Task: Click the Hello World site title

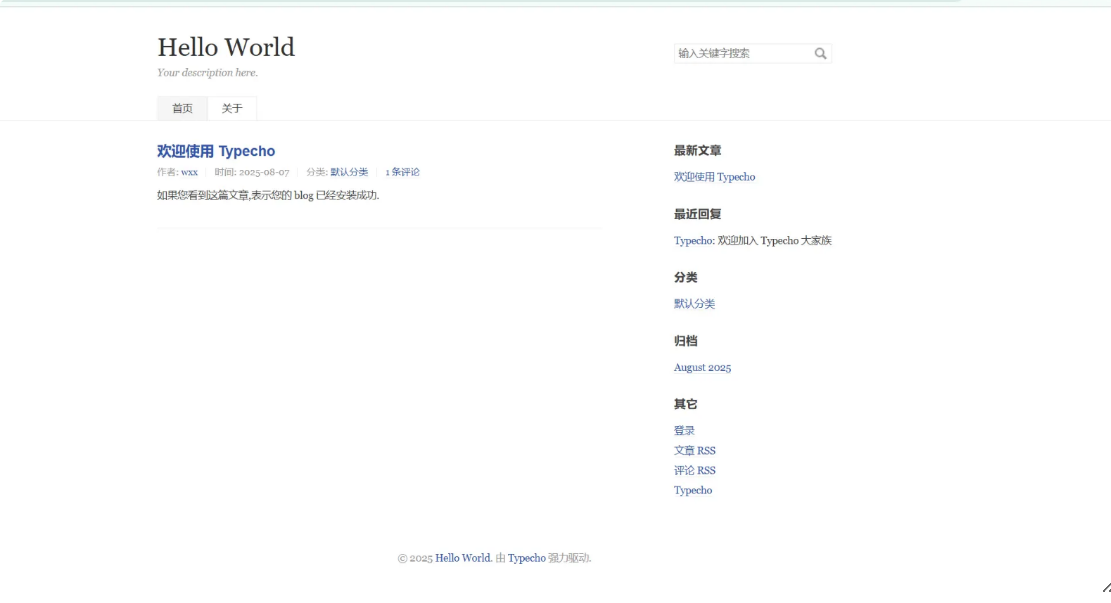Action: point(224,47)
